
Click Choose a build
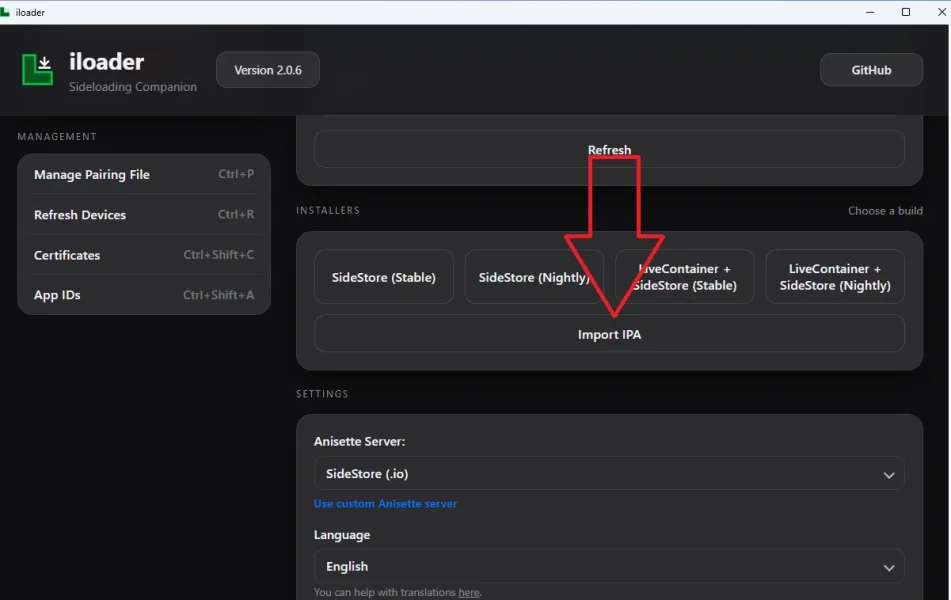coord(884,210)
